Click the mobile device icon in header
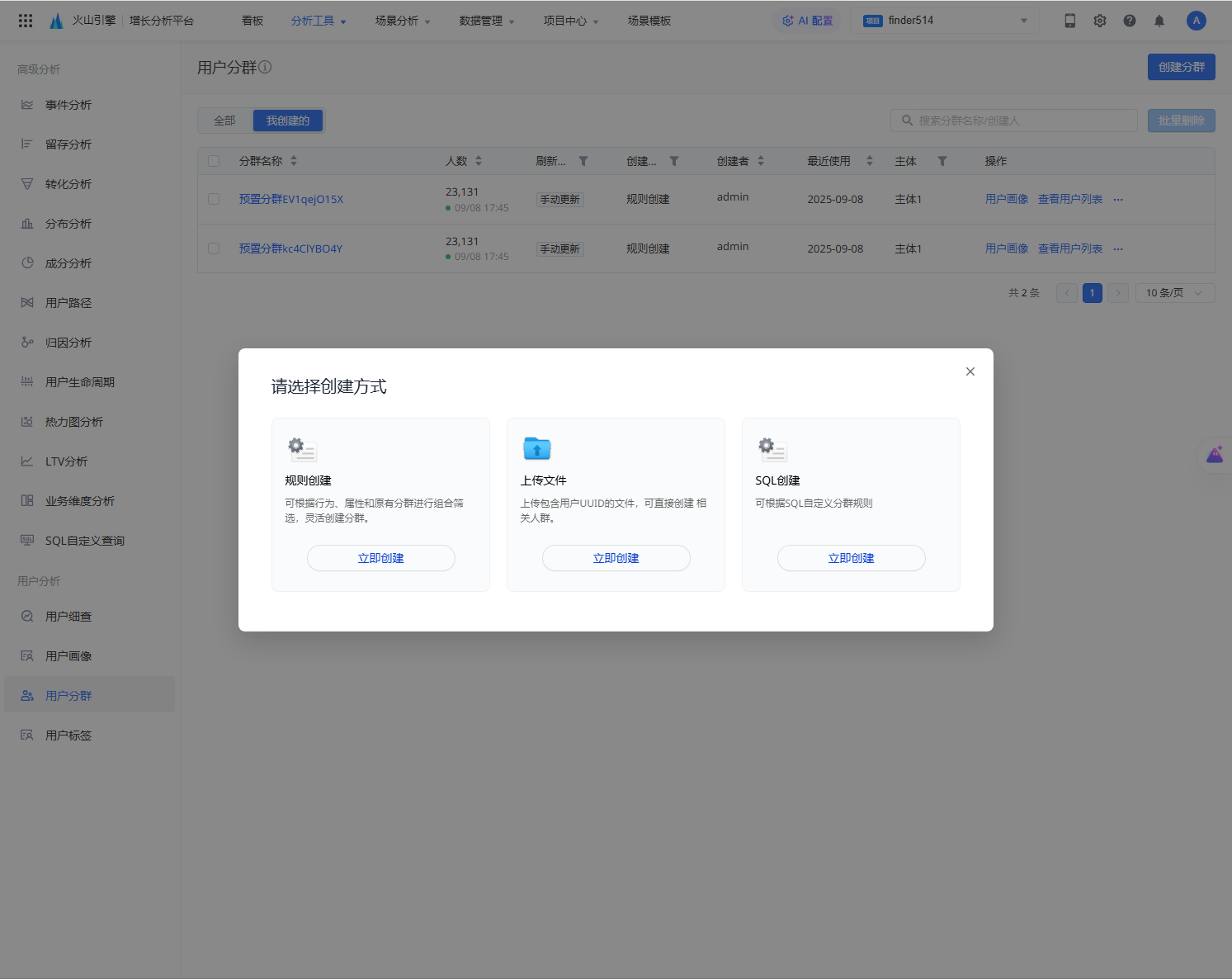The height and width of the screenshot is (979, 1232). click(1069, 21)
